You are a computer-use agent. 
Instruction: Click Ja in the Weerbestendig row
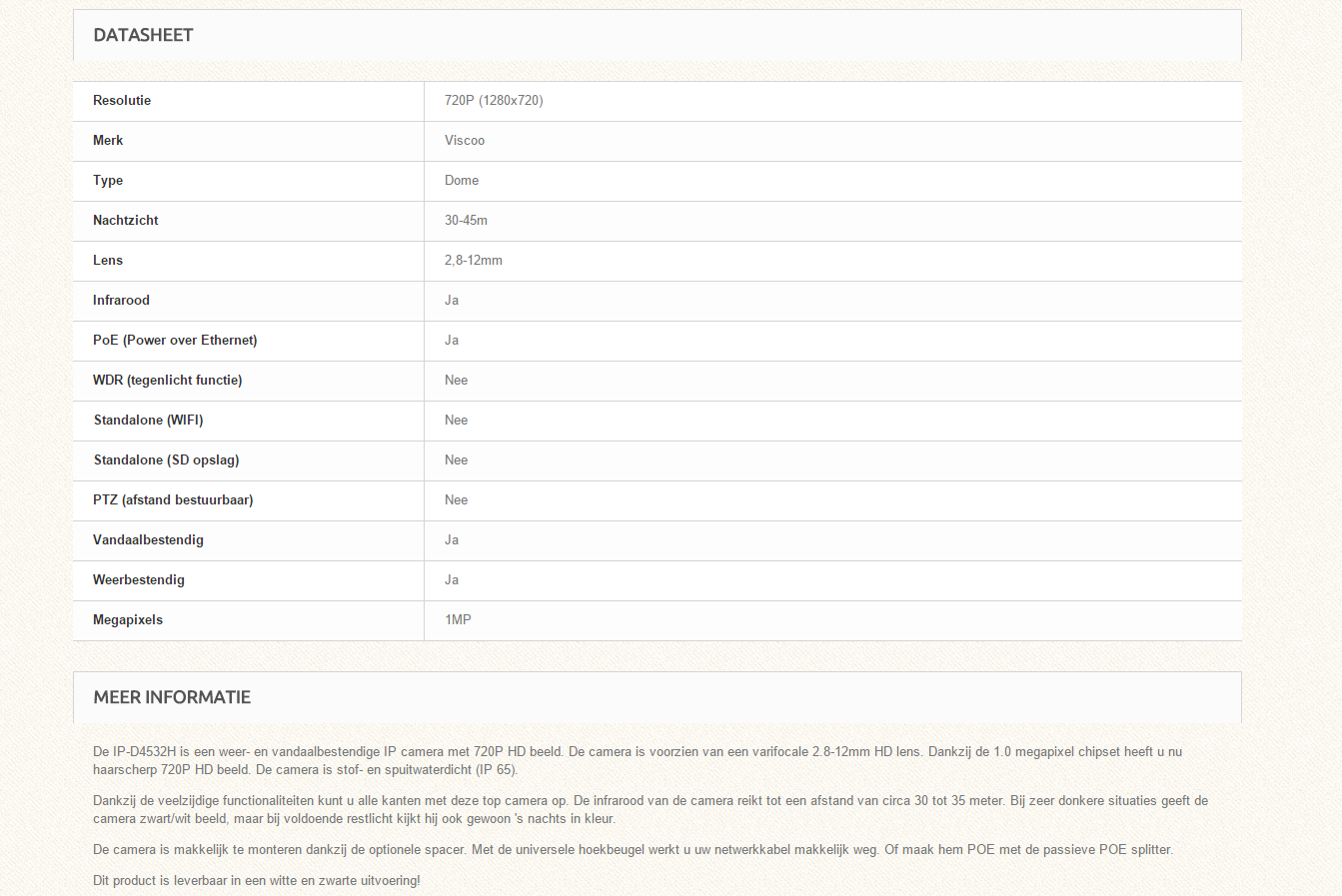pos(452,579)
